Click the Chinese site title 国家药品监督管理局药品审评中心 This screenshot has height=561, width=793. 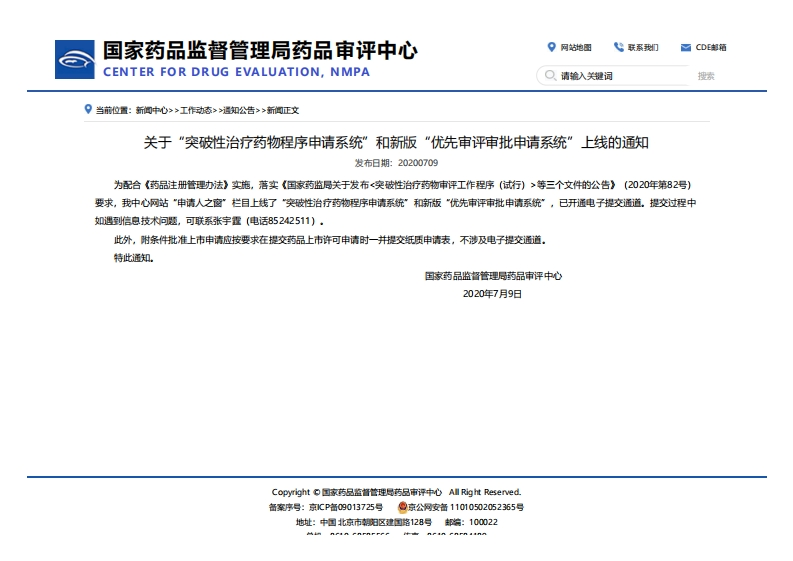[x=260, y=51]
